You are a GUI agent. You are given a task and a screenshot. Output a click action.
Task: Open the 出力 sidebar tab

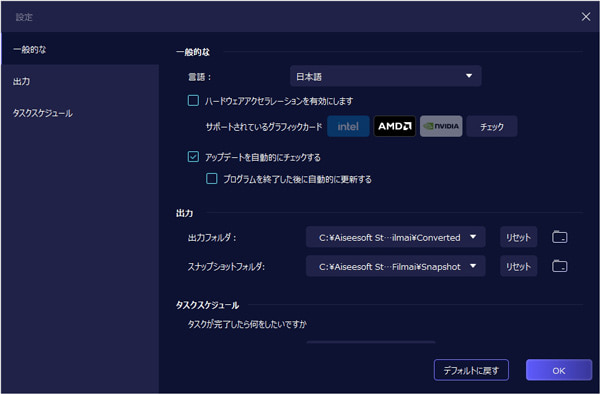click(80, 81)
